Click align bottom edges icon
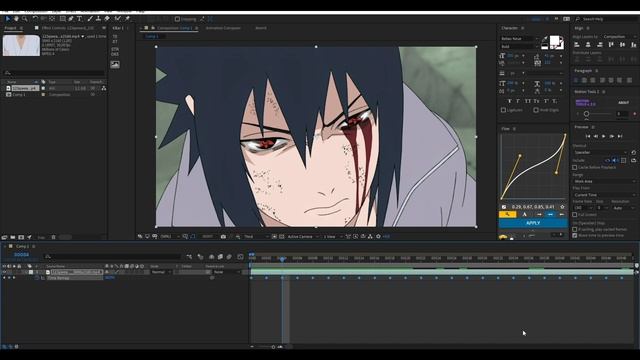 (633, 44)
